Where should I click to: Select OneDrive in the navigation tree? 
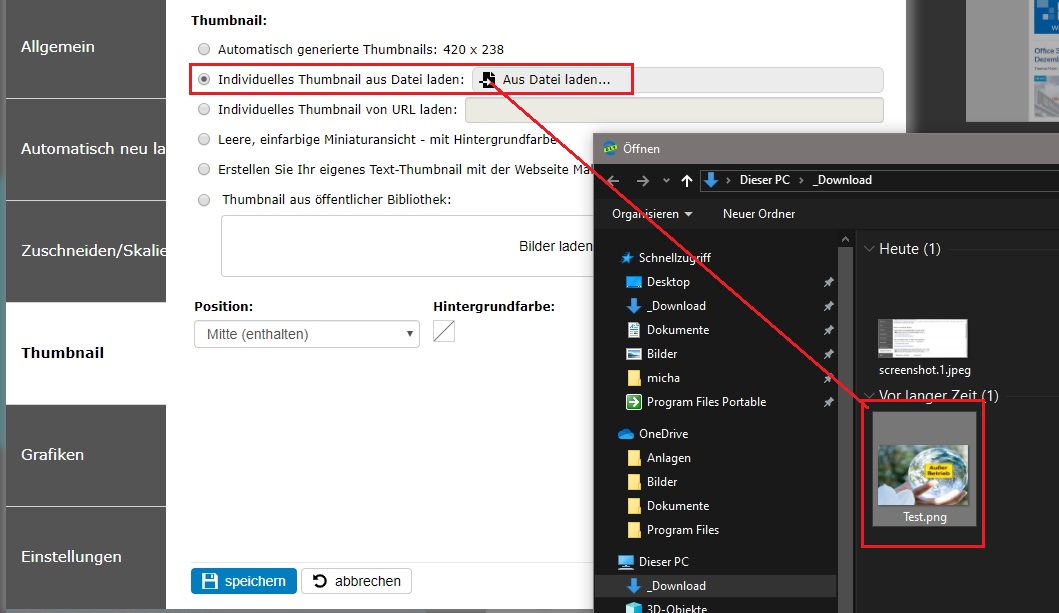coord(662,434)
